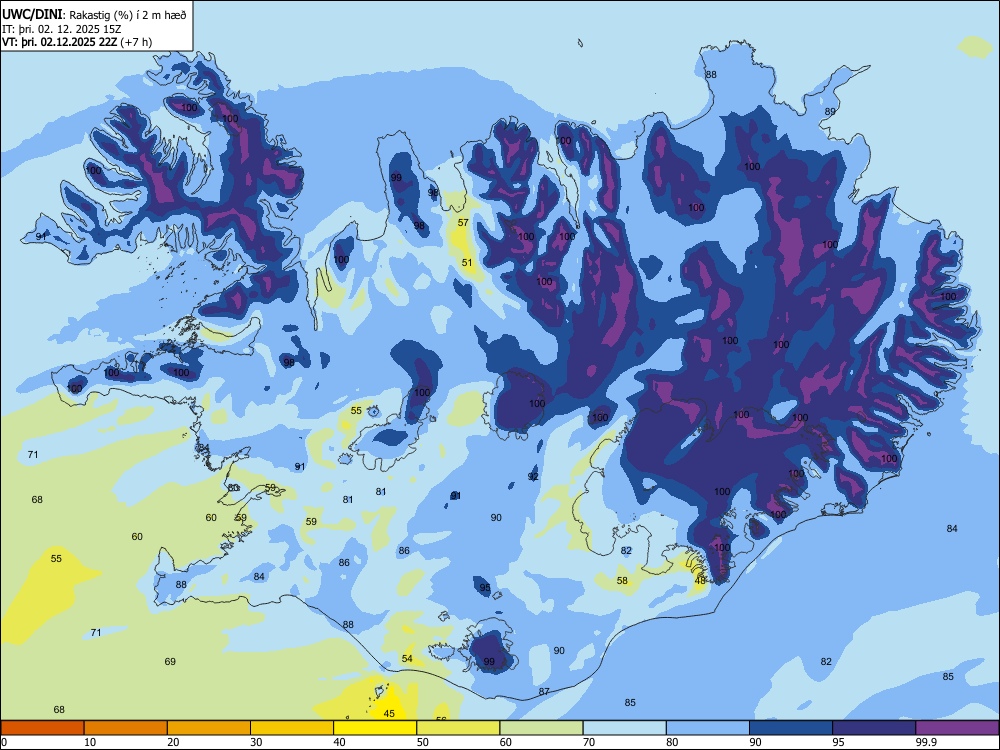
Task: Click the map humidity value '45'
Action: tap(389, 713)
